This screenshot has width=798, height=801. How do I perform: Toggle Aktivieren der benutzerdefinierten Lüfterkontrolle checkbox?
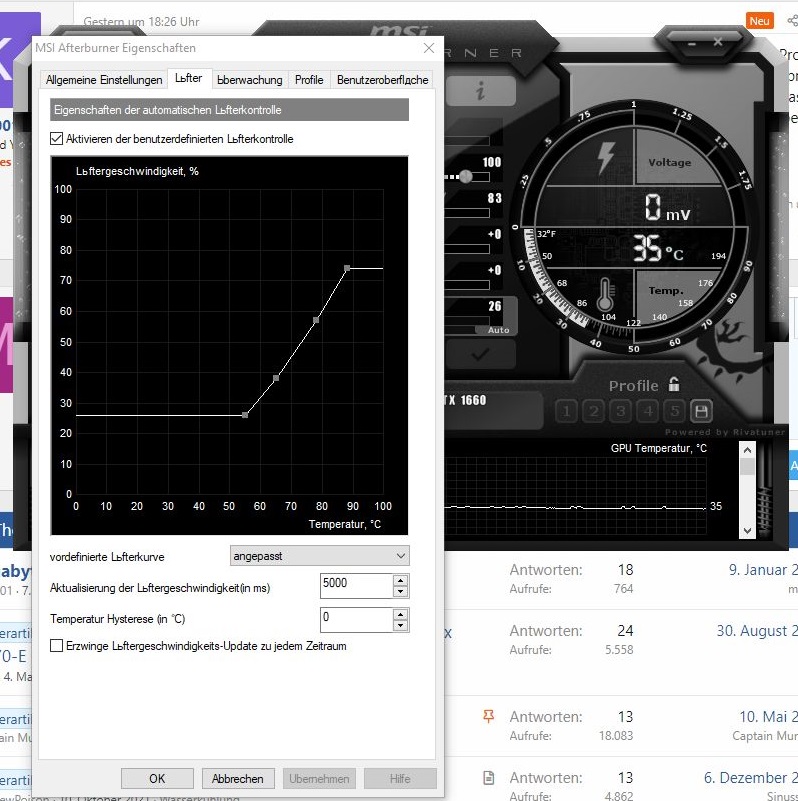(x=57, y=138)
